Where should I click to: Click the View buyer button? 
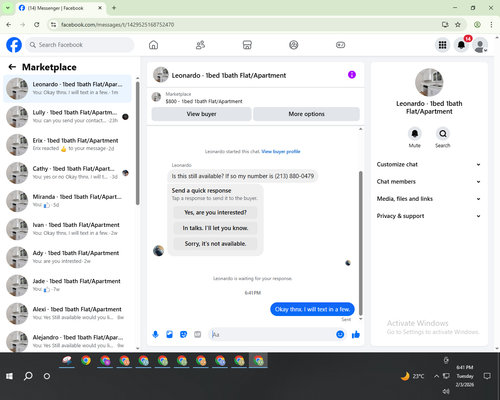coord(201,114)
